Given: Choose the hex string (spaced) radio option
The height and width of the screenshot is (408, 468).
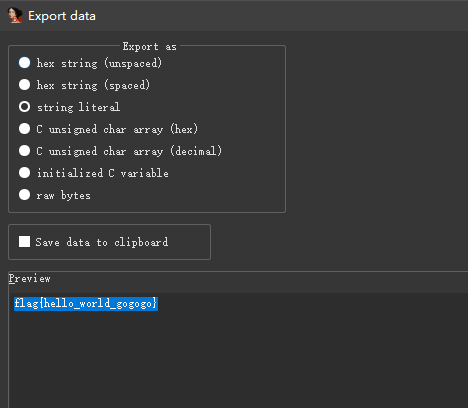Looking at the screenshot, I should pos(24,85).
